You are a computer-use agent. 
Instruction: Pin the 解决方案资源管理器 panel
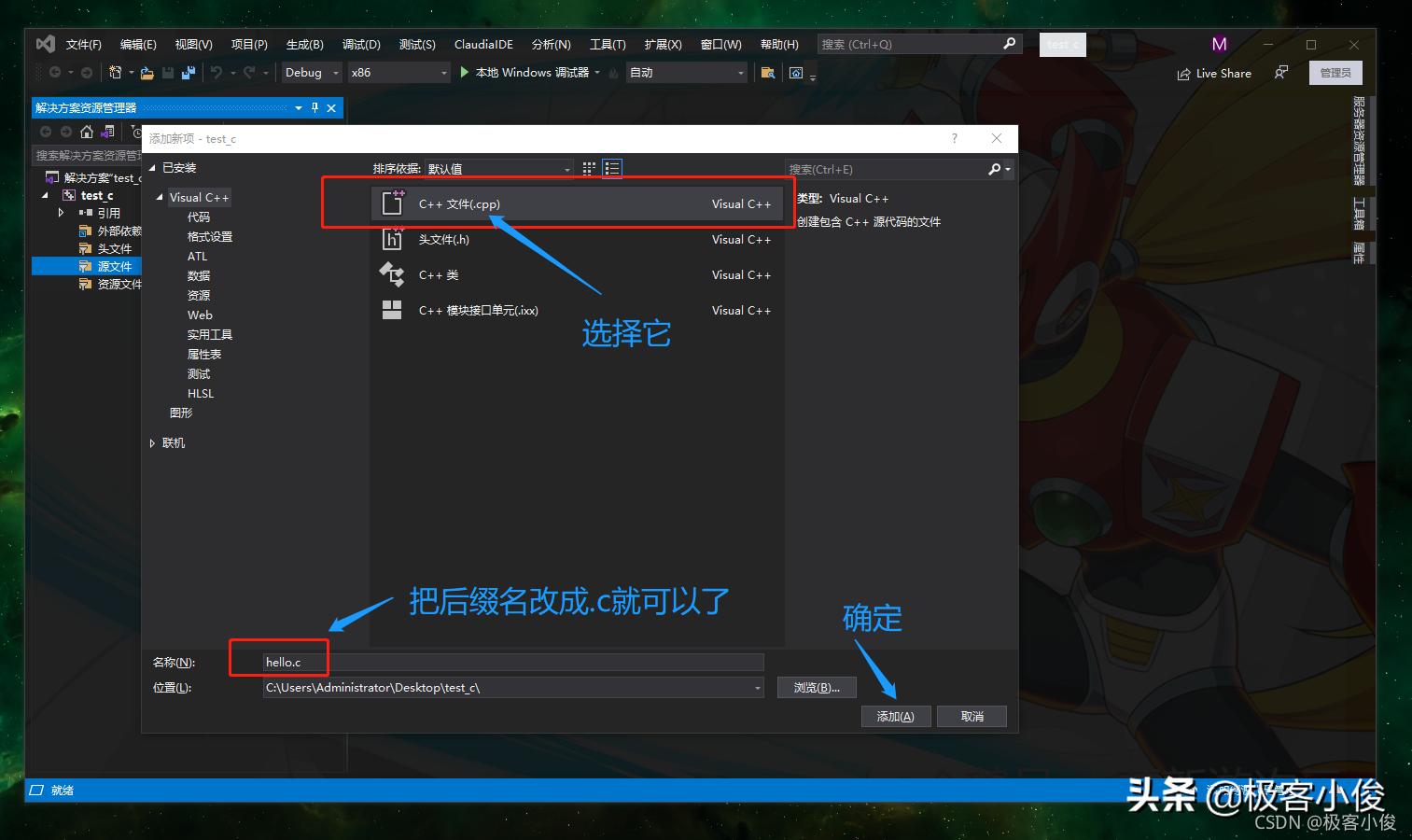pos(315,107)
